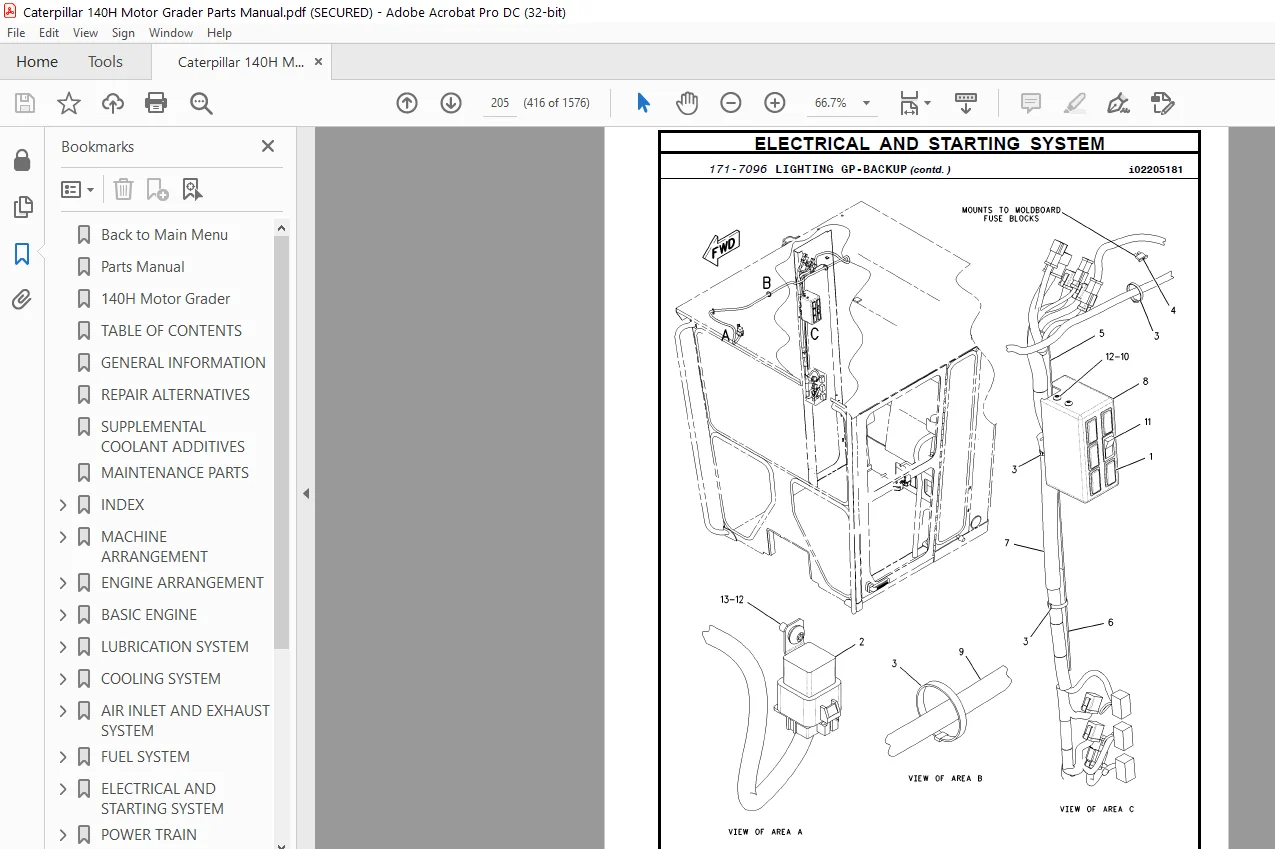
Task: Select the Highlight text tool
Action: 1074,103
